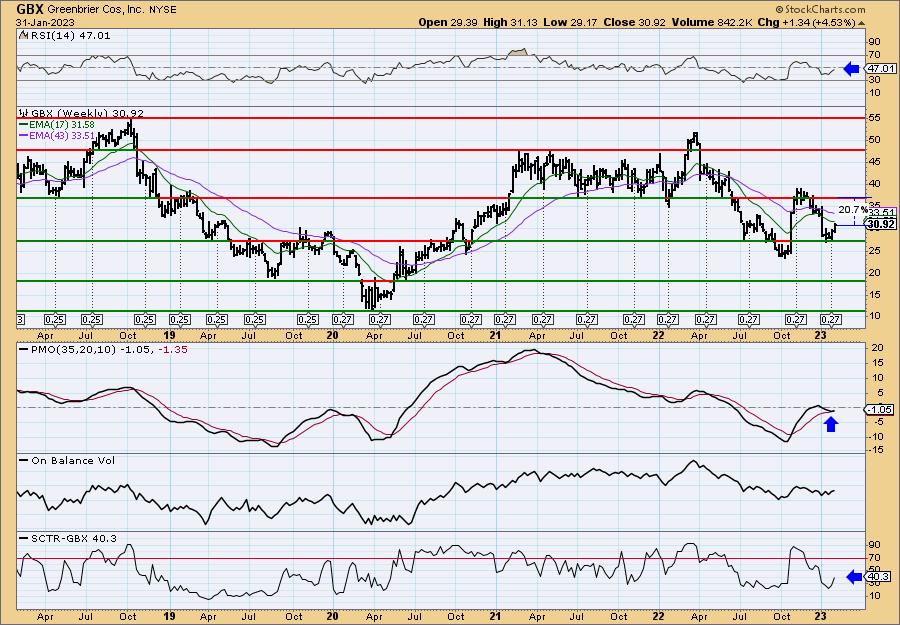This screenshot has width=900, height=625.
Task: Click the -1.05 PMO axis value tag
Action: 880,410
